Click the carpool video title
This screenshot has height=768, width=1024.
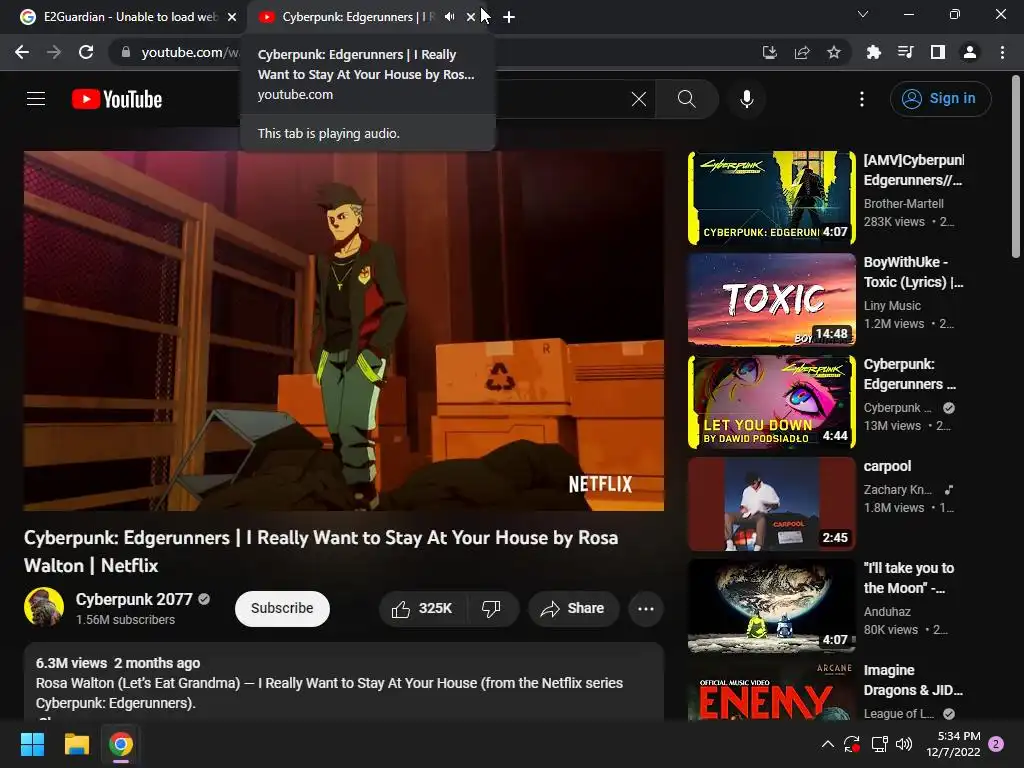(887, 466)
